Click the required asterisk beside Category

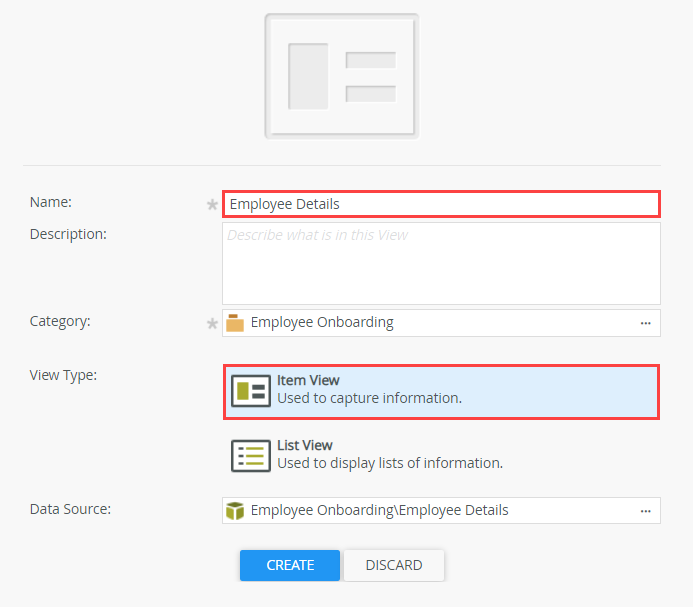point(211,324)
